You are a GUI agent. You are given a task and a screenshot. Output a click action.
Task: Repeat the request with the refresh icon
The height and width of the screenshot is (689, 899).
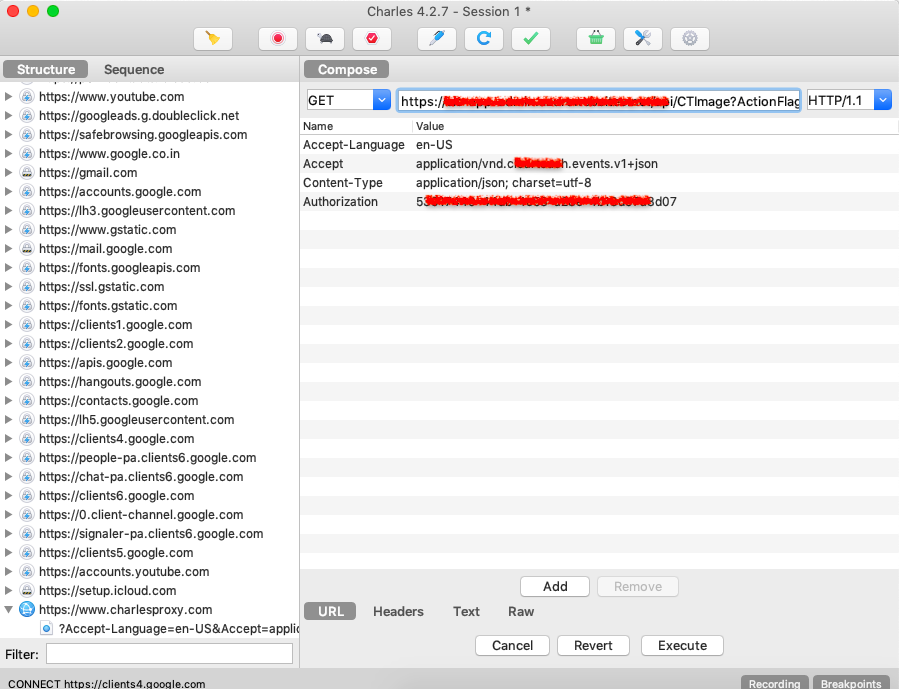[483, 38]
